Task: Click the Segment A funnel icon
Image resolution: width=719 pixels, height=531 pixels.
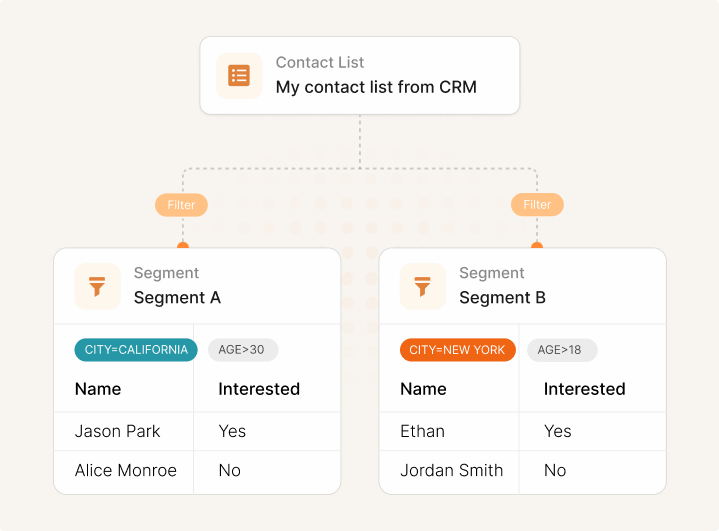Action: click(97, 286)
